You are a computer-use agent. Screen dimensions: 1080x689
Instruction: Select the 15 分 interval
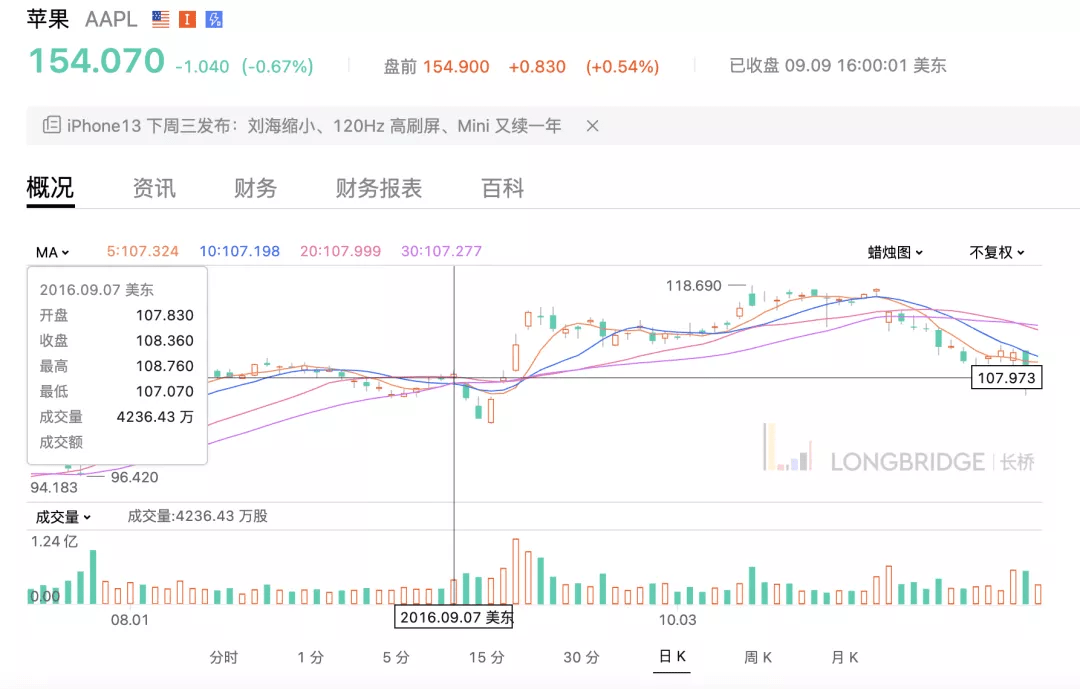click(x=487, y=657)
